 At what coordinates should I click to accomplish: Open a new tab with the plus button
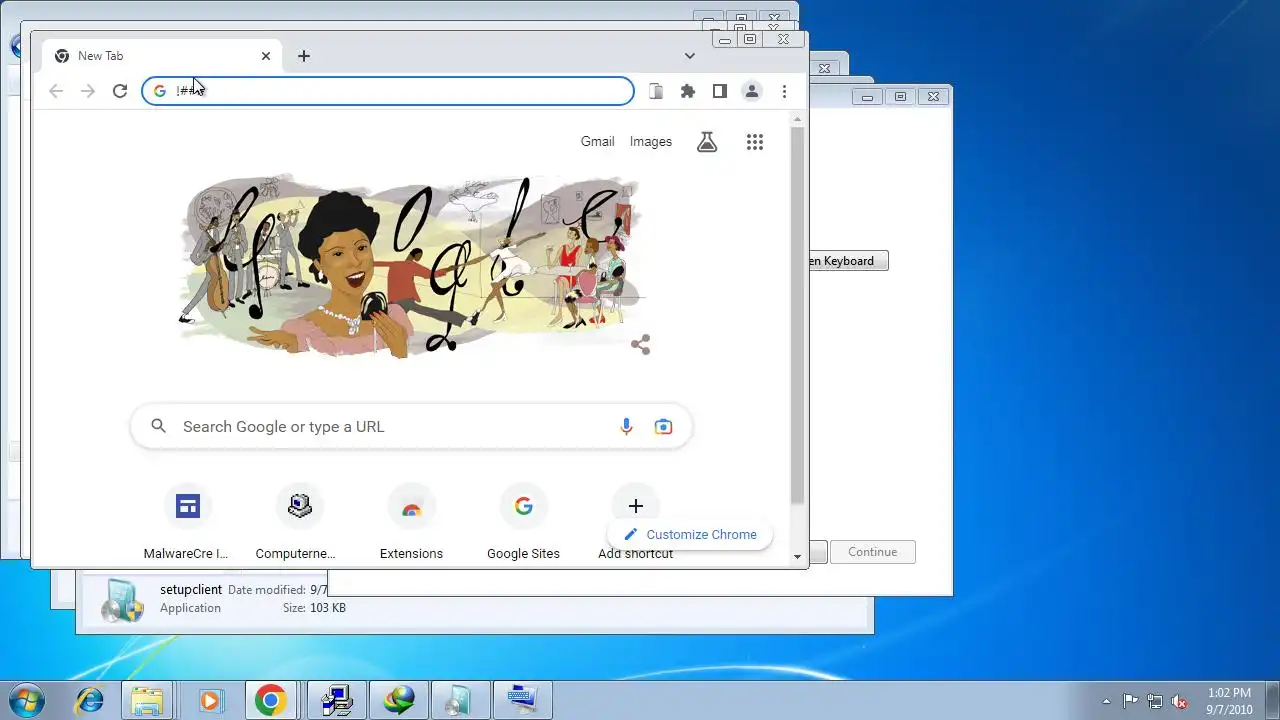[304, 56]
